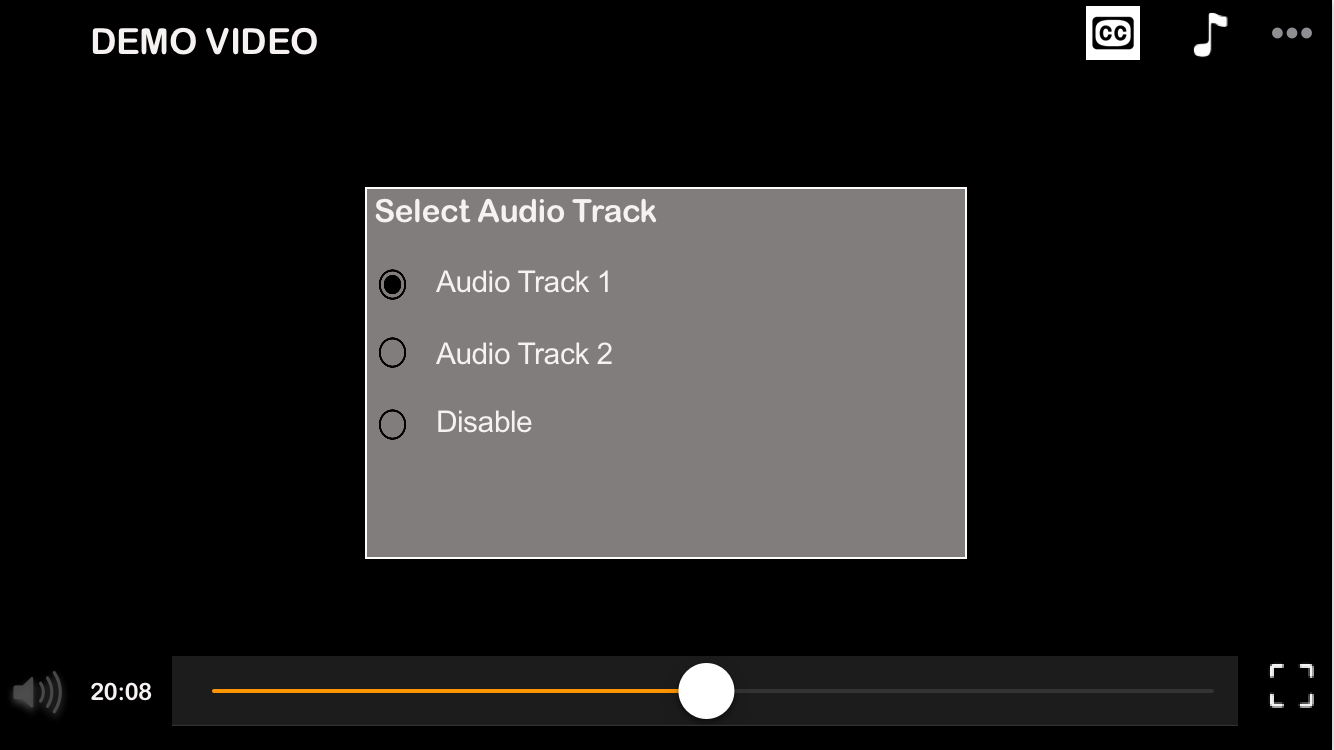Select the Audio Track 1 radio button
This screenshot has height=750, width=1334.
pos(393,284)
